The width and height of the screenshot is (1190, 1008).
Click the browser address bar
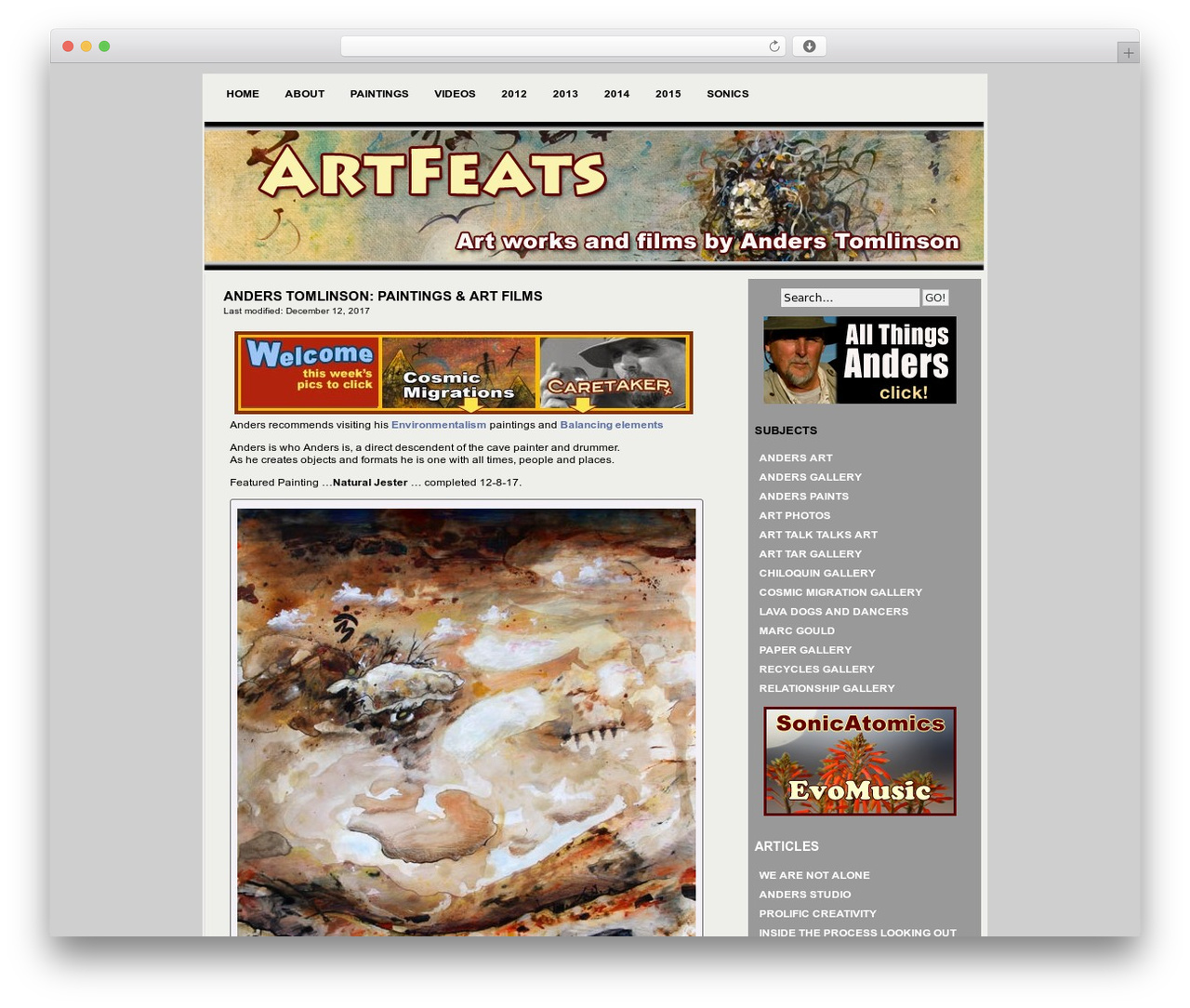click(562, 46)
